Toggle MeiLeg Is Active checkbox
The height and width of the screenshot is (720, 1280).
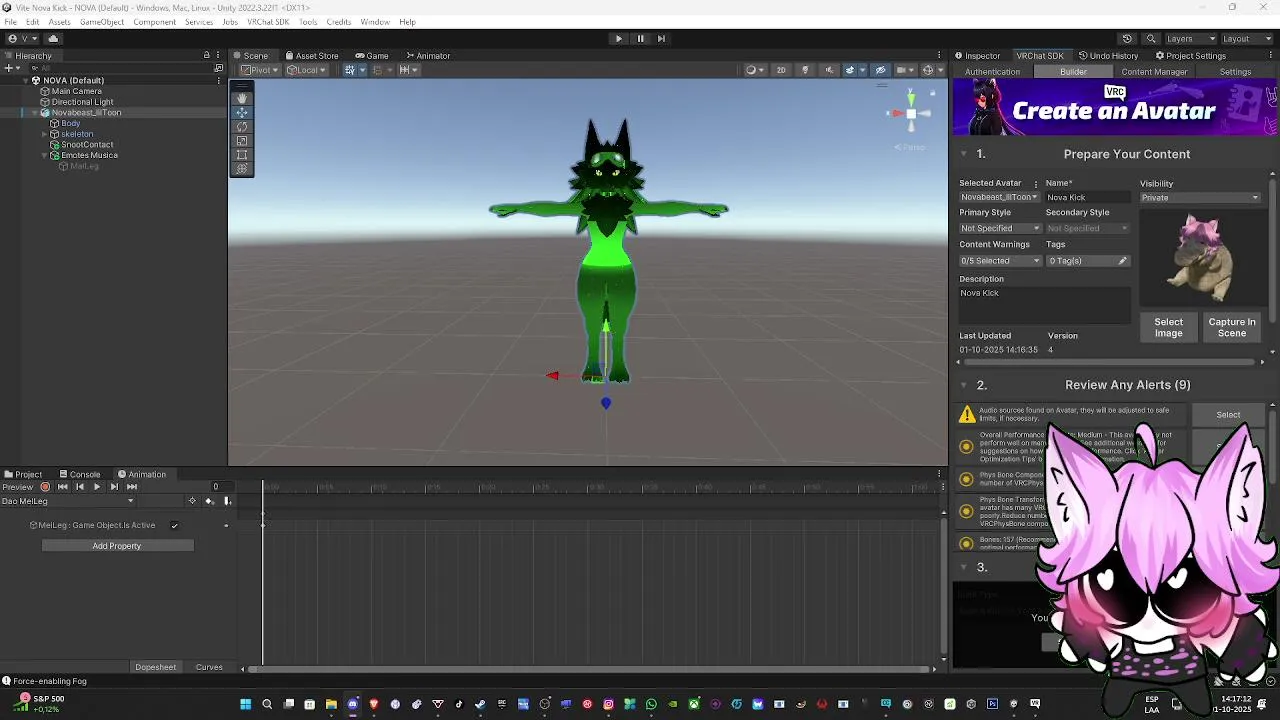point(175,525)
